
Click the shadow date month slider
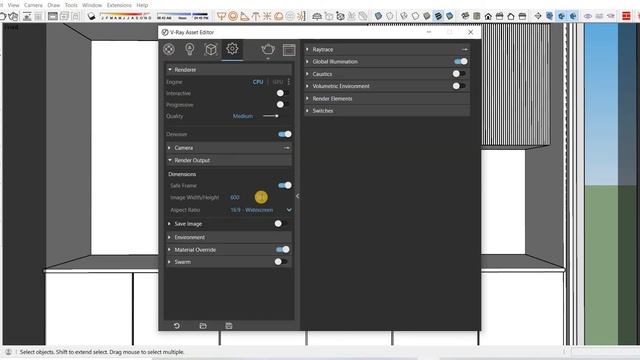tap(126, 16)
